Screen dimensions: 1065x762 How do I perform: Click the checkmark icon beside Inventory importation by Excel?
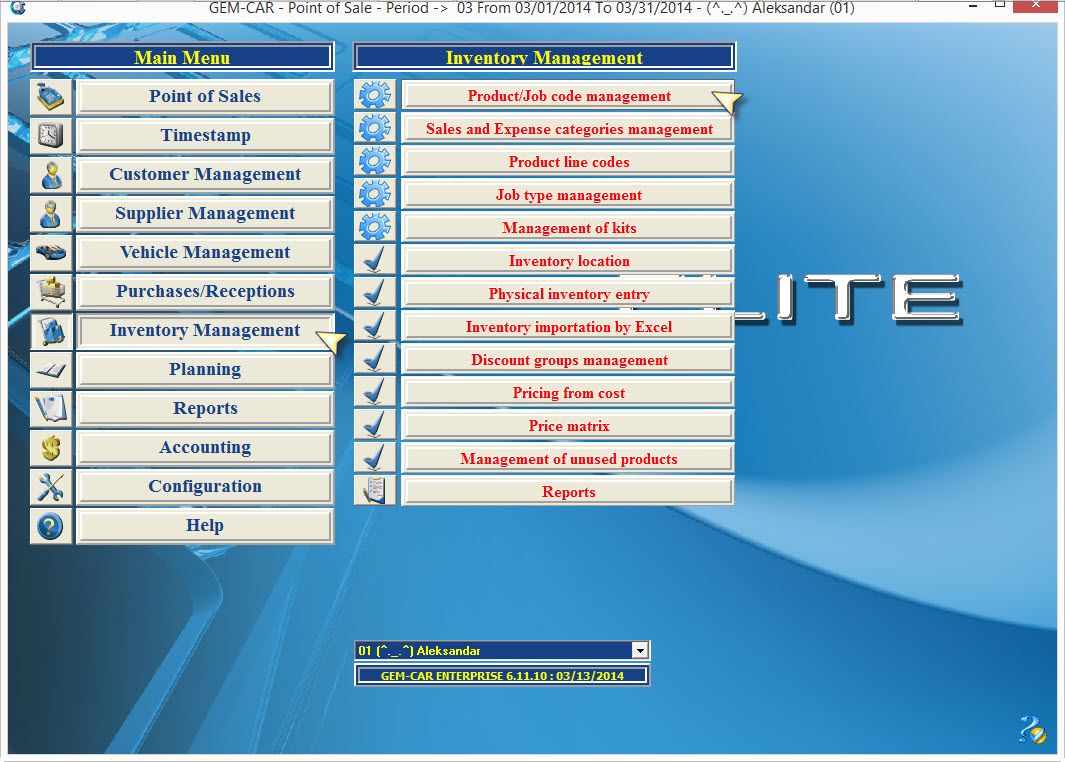coord(375,326)
